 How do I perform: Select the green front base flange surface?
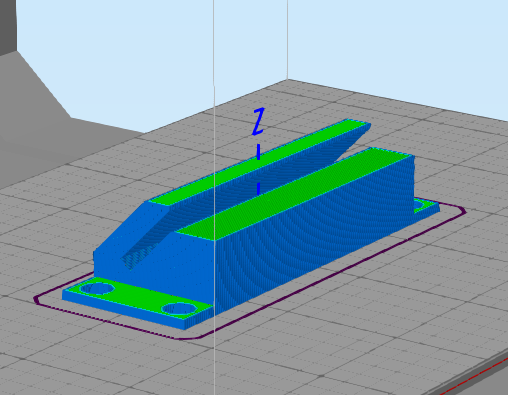(x=138, y=295)
